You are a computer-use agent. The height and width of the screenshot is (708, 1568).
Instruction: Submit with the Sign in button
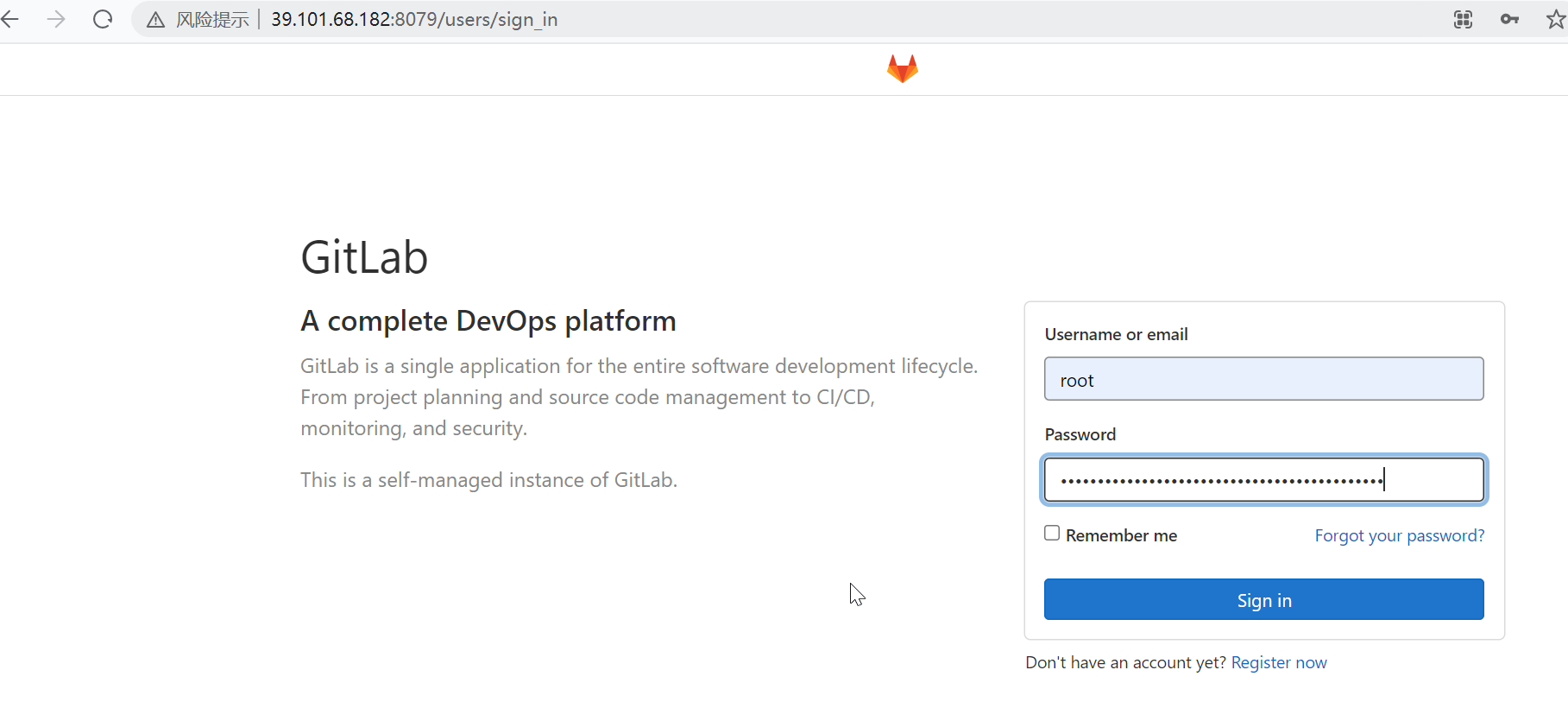coord(1263,599)
